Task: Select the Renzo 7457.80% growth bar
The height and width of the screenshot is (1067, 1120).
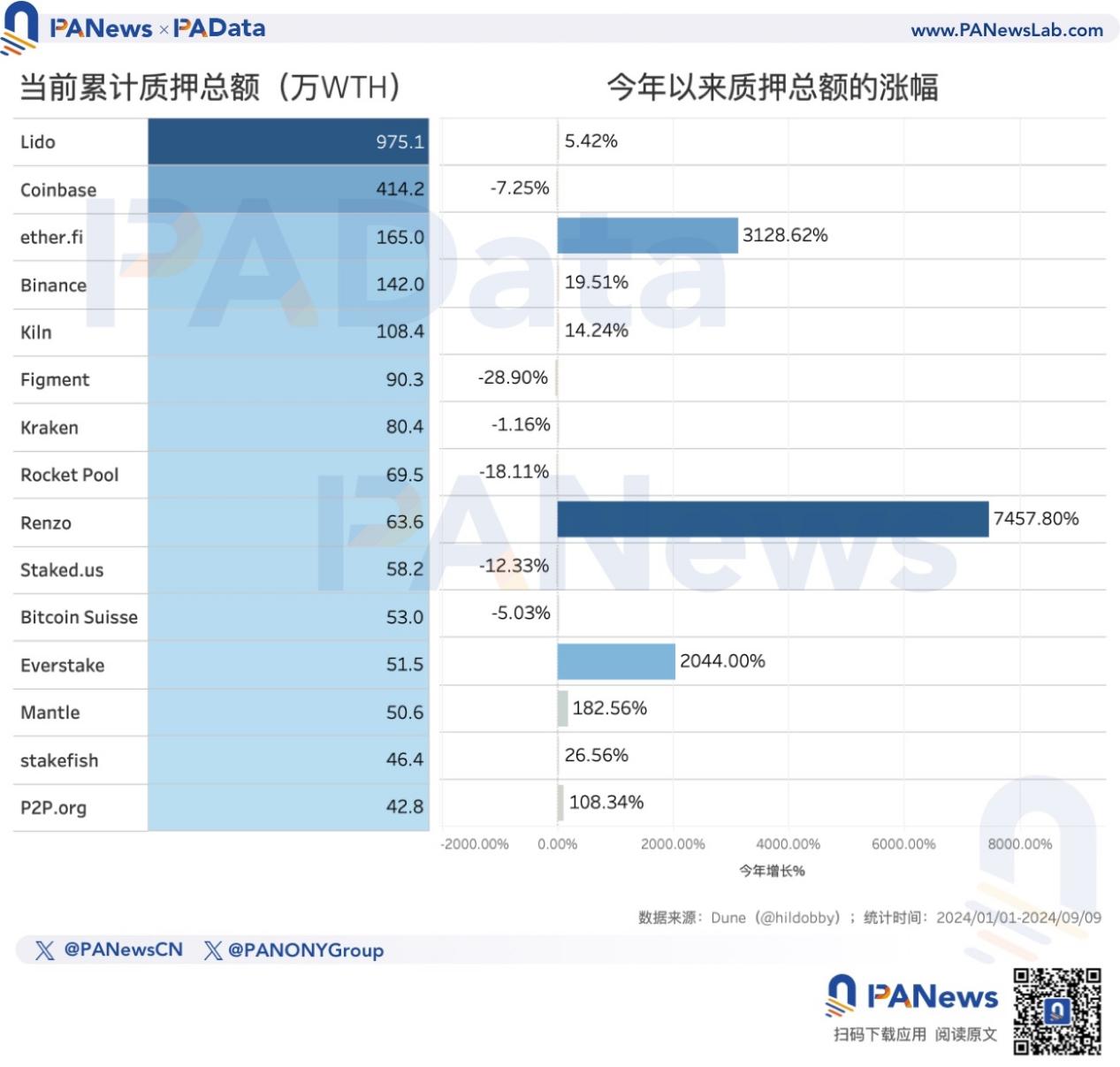Action: coord(773,519)
